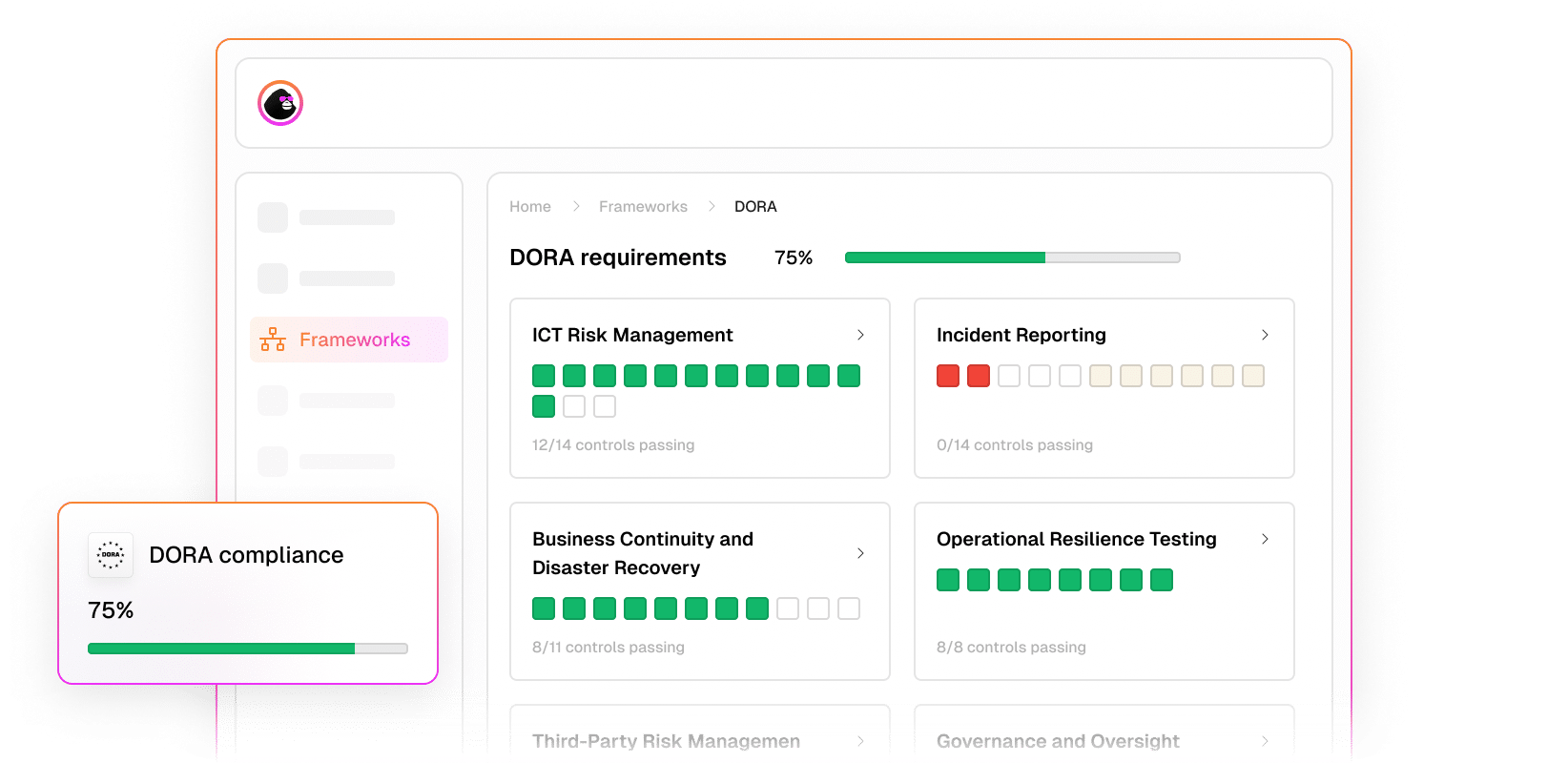Screen dimensions: 1568x763
Task: Select the placeholder item just below Frameworks
Action: pyautogui.click(x=326, y=401)
